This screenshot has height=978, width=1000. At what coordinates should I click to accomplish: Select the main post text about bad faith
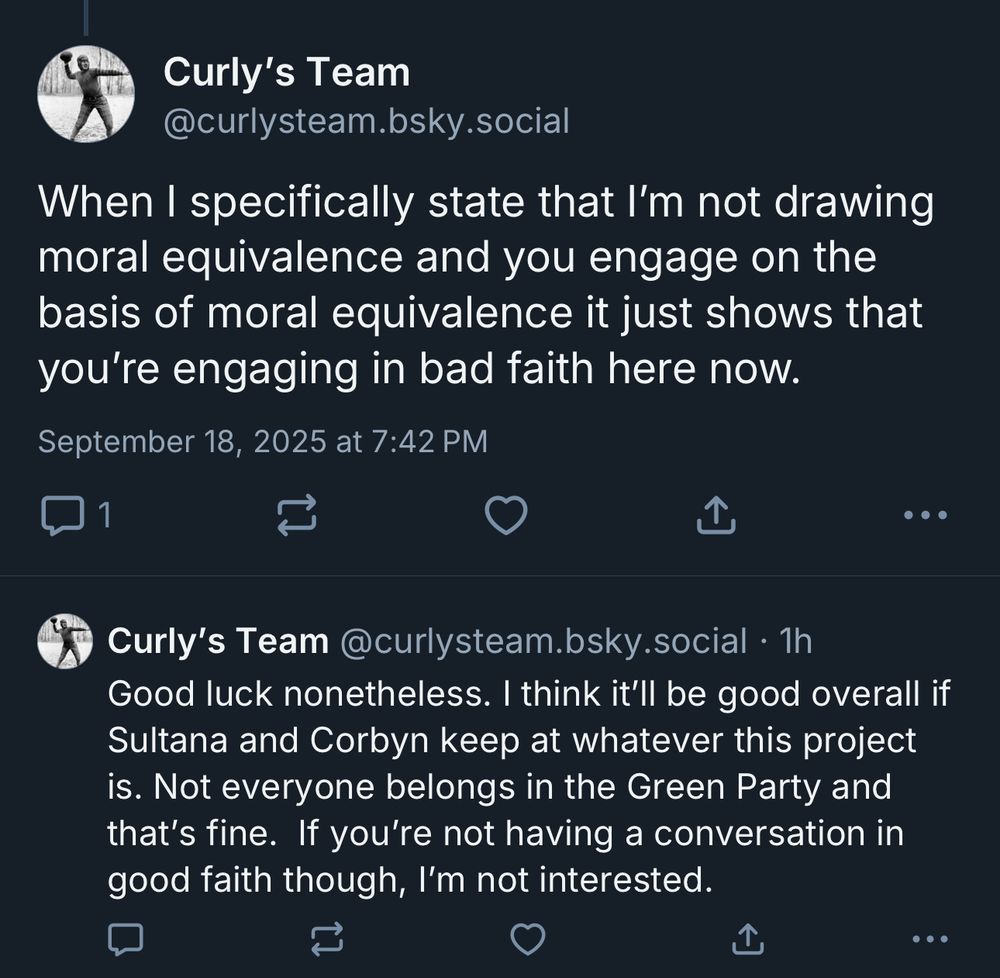485,286
